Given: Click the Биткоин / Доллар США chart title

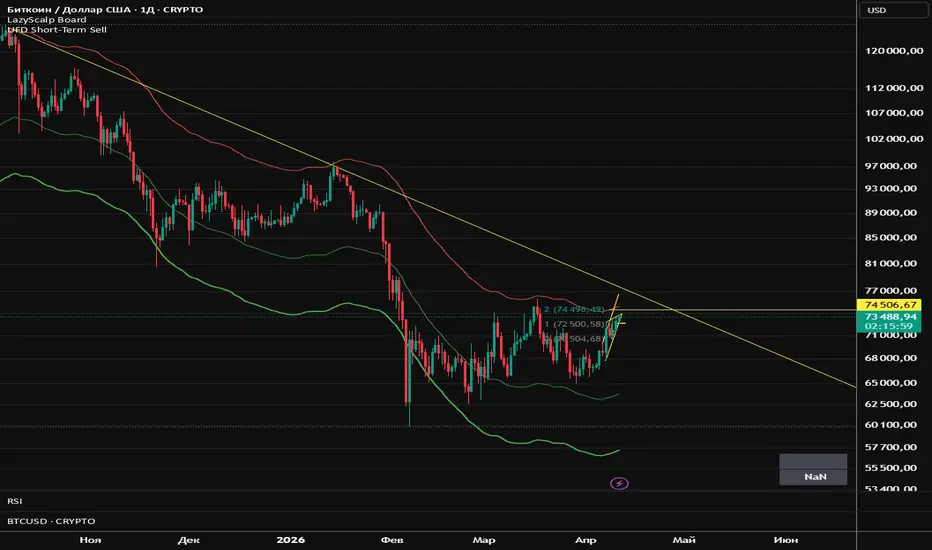Looking at the screenshot, I should pyautogui.click(x=105, y=10).
